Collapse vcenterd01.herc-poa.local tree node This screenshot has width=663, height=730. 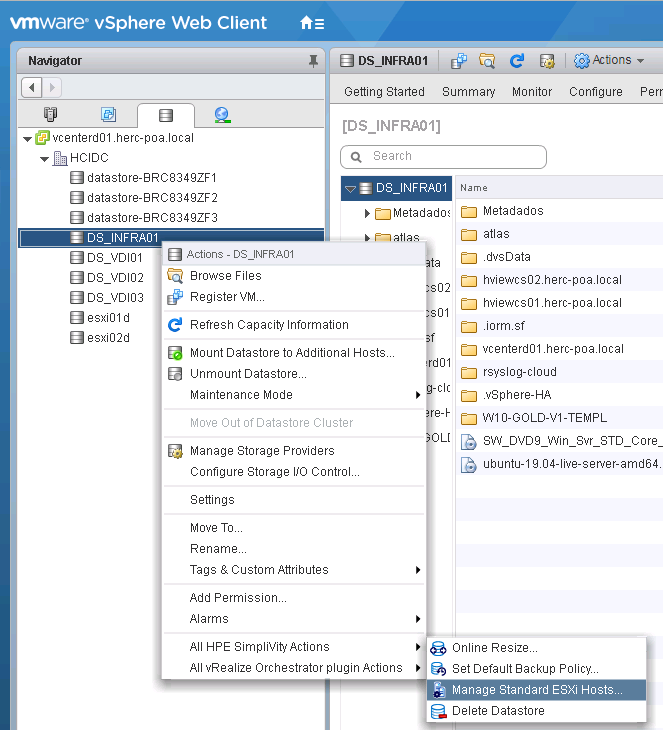click(x=27, y=139)
